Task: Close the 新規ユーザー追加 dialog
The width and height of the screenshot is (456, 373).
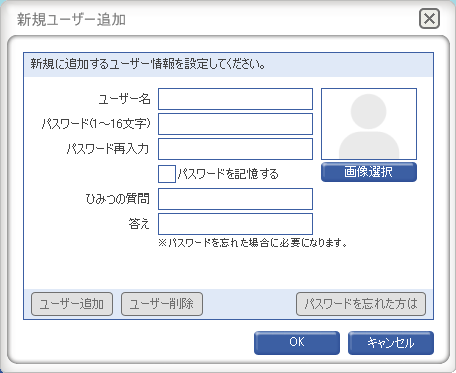Action: [429, 19]
